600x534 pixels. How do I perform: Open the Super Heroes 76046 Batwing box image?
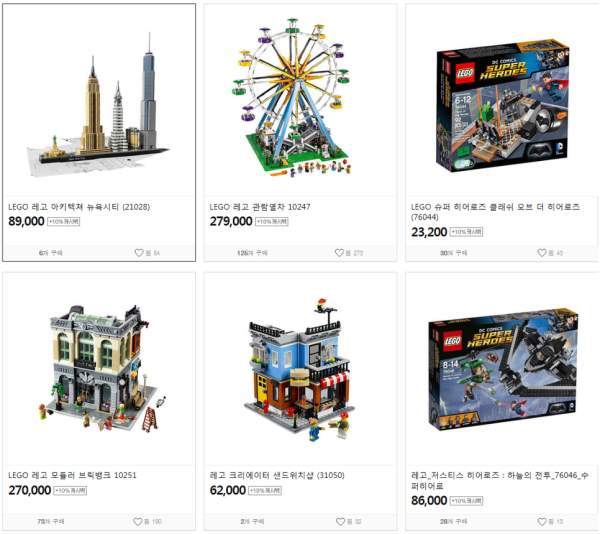point(503,370)
